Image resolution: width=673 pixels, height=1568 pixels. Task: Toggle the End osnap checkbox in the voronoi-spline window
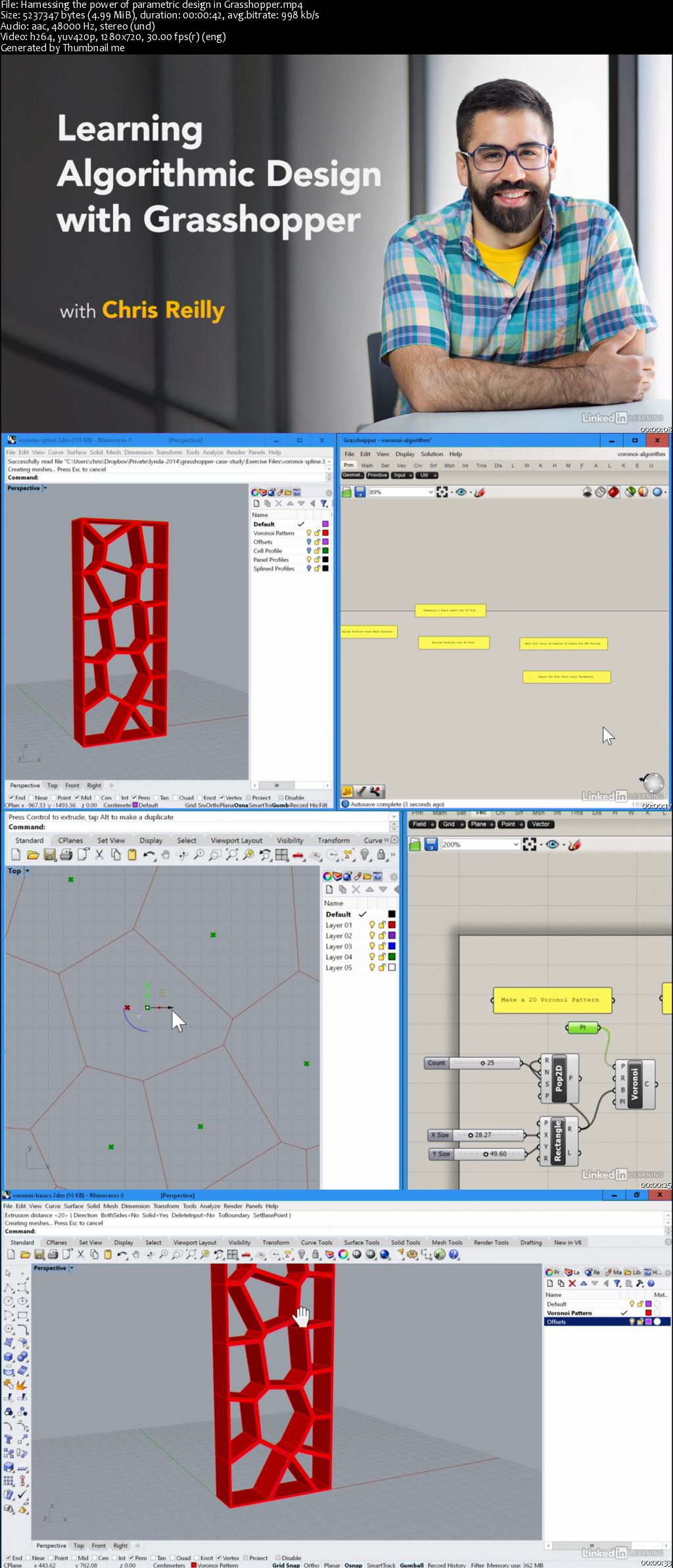coord(11,797)
